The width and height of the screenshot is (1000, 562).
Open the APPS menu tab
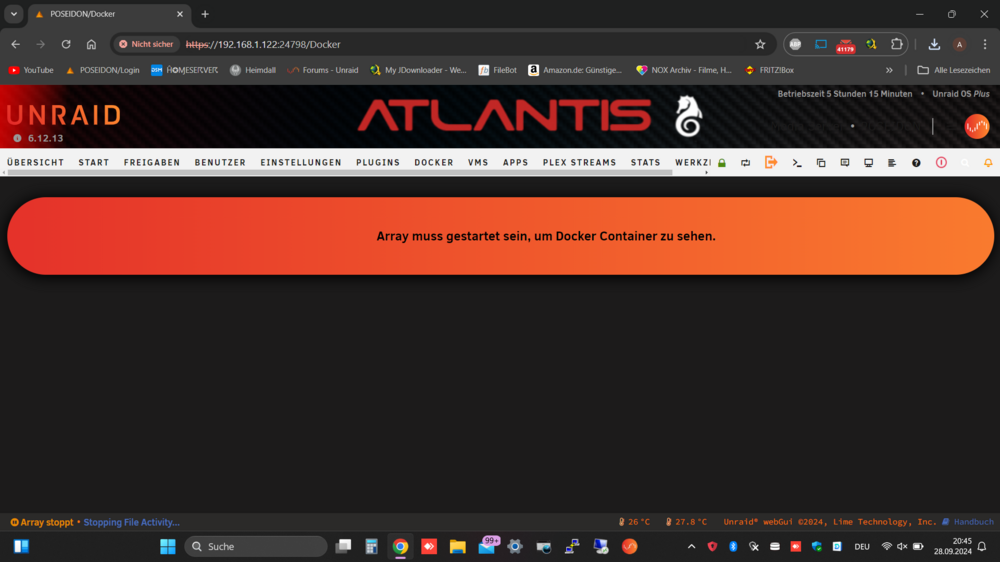click(x=515, y=163)
